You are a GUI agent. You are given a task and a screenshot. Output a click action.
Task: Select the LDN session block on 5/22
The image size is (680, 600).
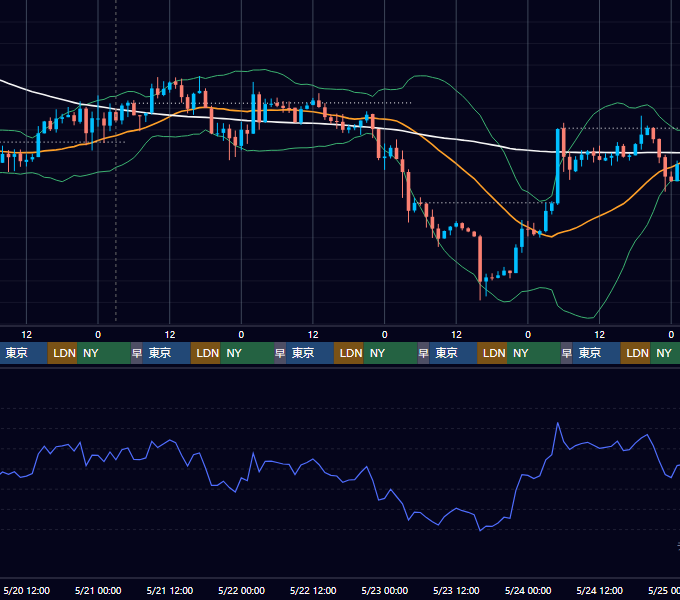point(349,353)
